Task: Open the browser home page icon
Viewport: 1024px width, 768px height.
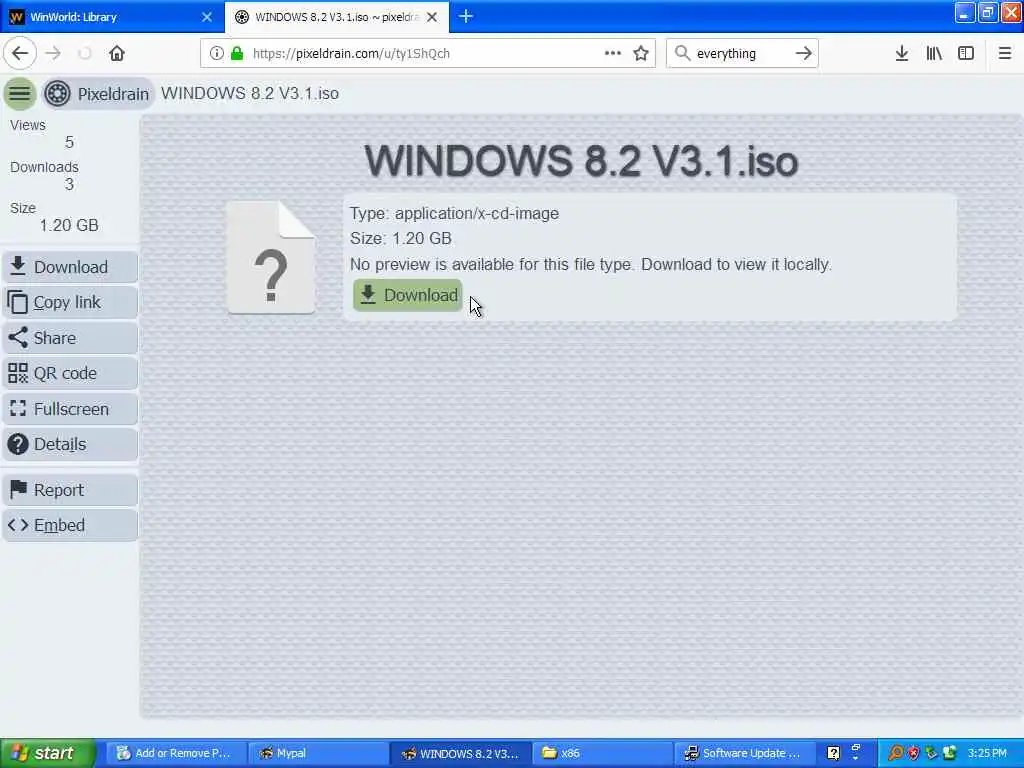Action: (117, 53)
